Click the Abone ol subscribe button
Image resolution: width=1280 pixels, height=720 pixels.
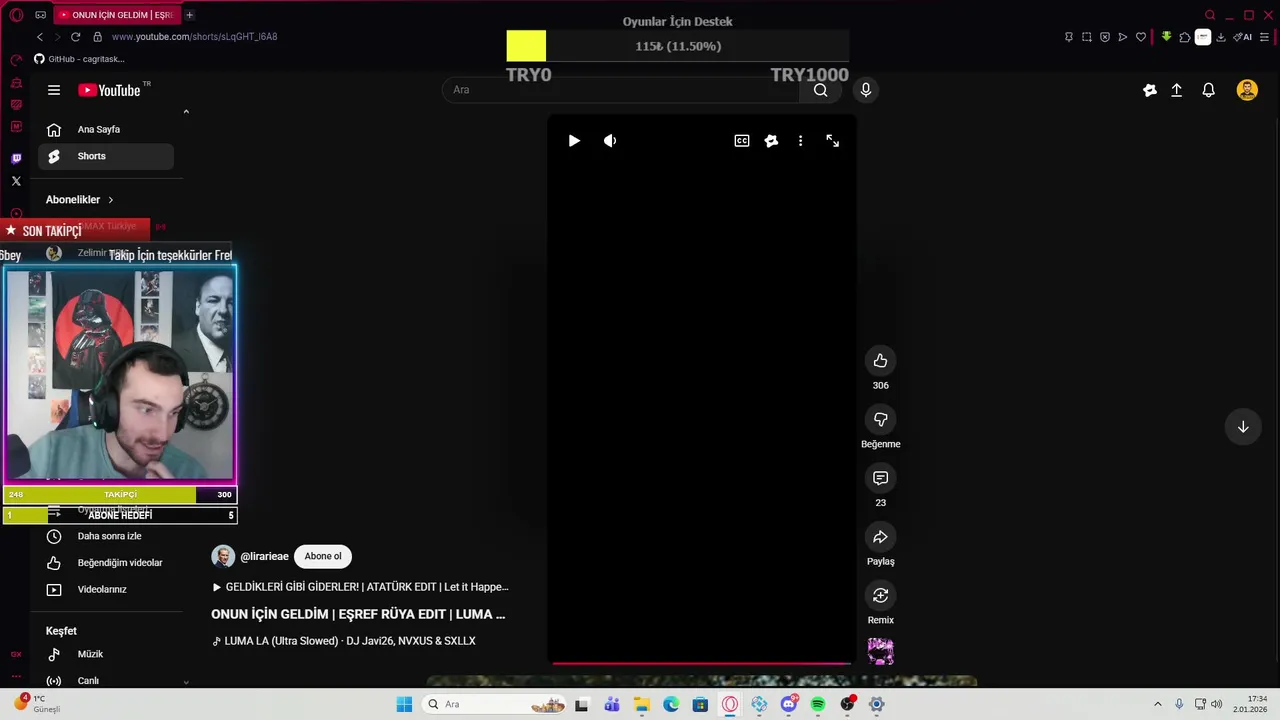pos(323,556)
